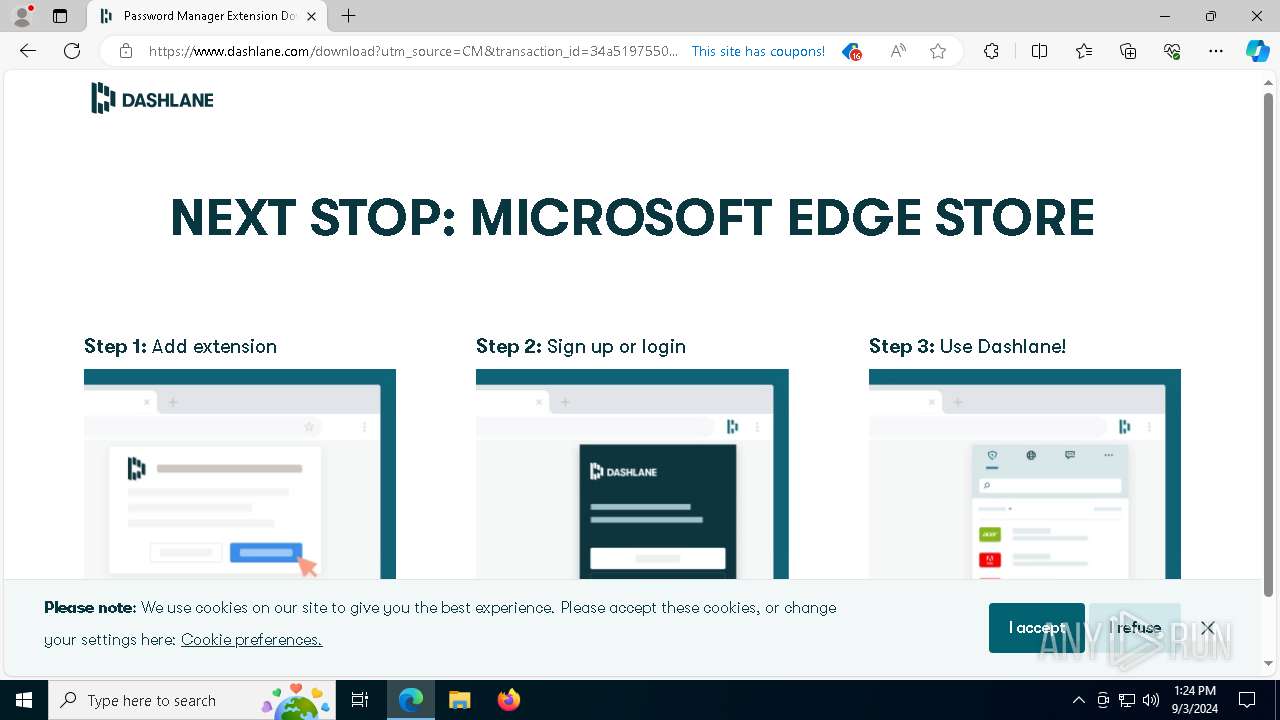1280x720 pixels.
Task: Click the 'Step 1: Add extension' text
Action: tap(180, 346)
